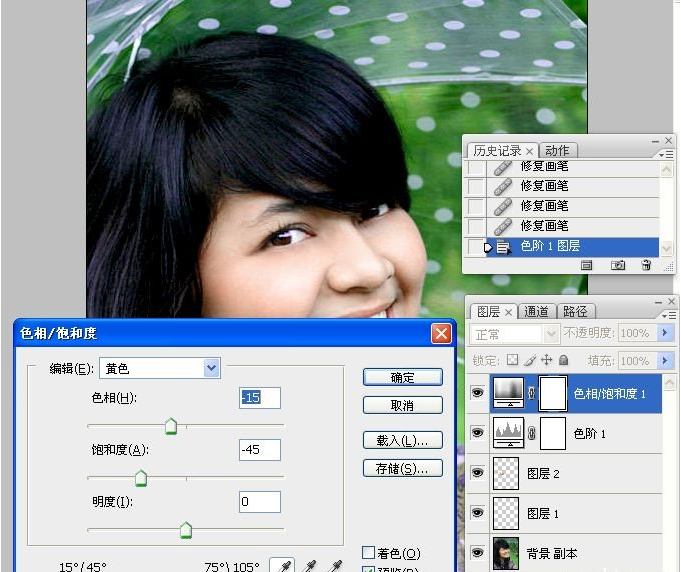681x572 pixels.
Task: Select the add-to-sample eyedropper
Action: click(310, 565)
